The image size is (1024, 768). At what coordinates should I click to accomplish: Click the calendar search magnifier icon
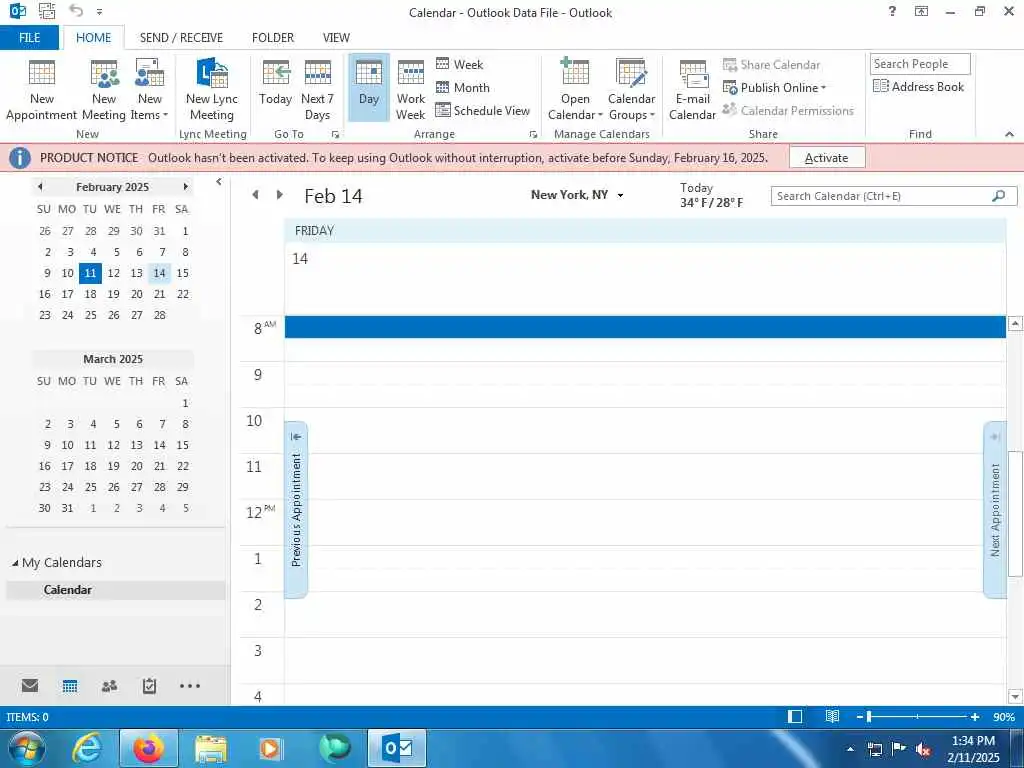tap(999, 196)
